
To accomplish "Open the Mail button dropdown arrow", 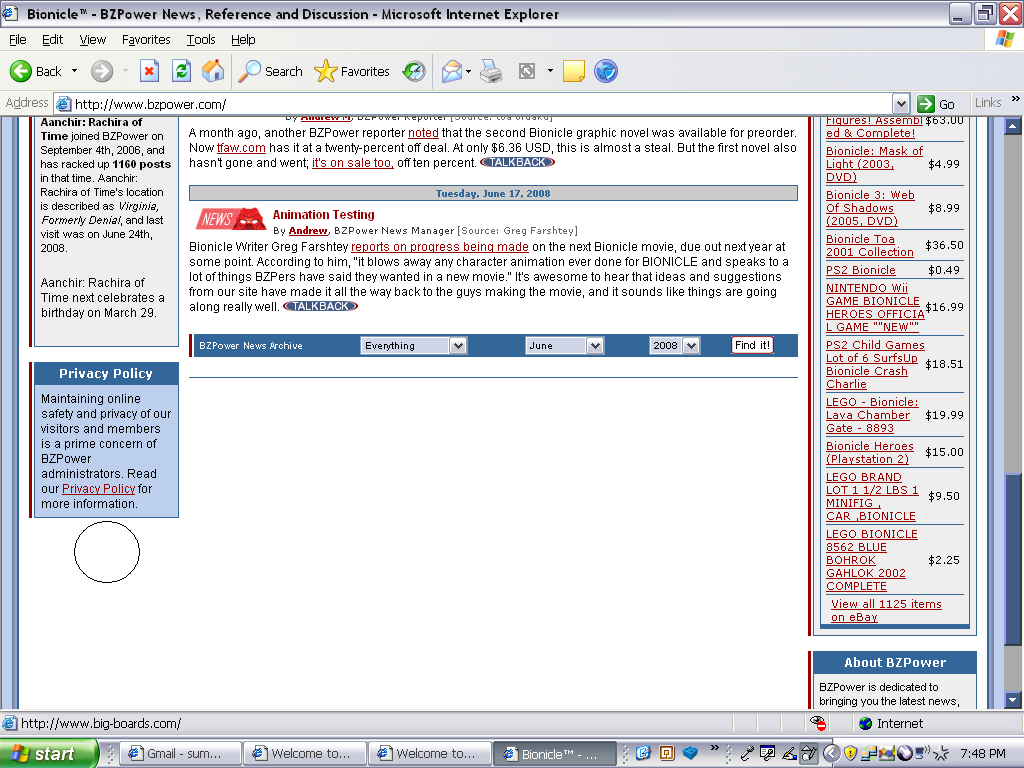I will click(468, 71).
